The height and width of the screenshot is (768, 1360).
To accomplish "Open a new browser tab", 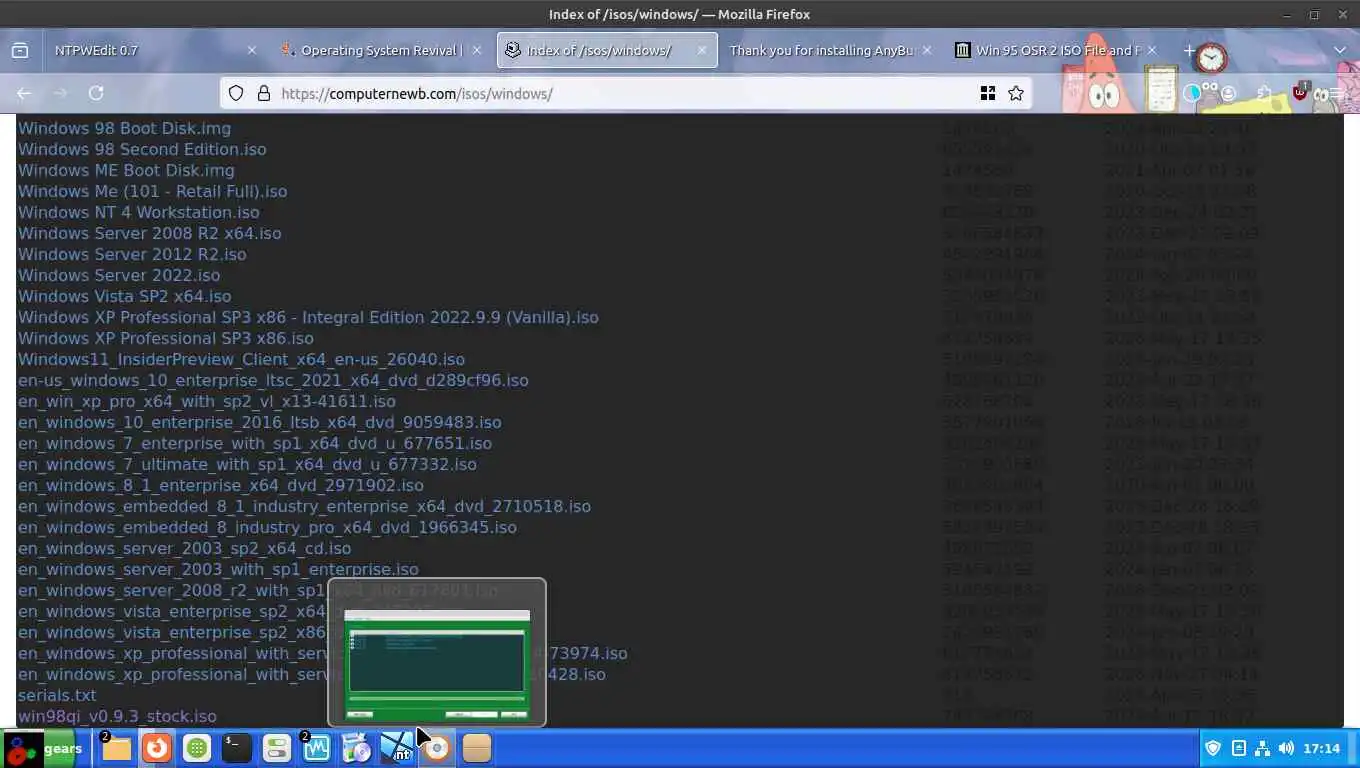I will (1189, 50).
